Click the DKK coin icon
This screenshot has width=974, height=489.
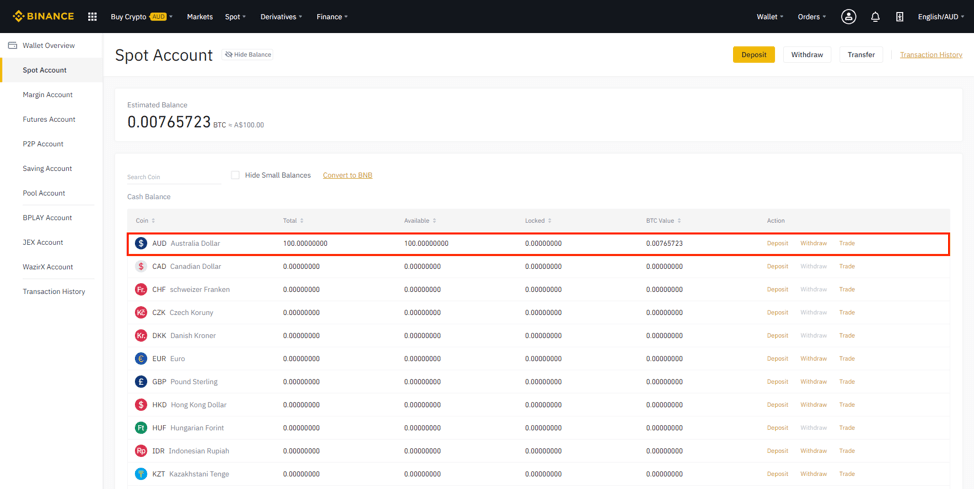pyautogui.click(x=141, y=335)
